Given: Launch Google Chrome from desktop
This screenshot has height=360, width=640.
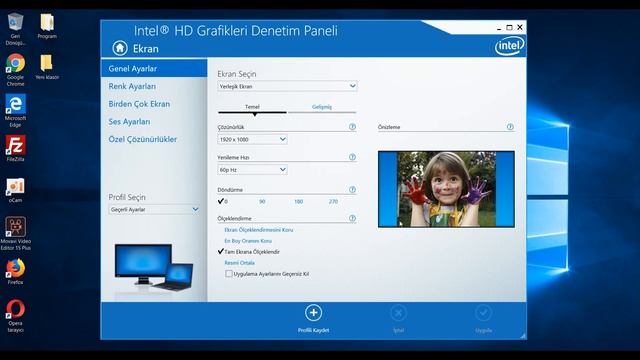Looking at the screenshot, I should point(16,70).
